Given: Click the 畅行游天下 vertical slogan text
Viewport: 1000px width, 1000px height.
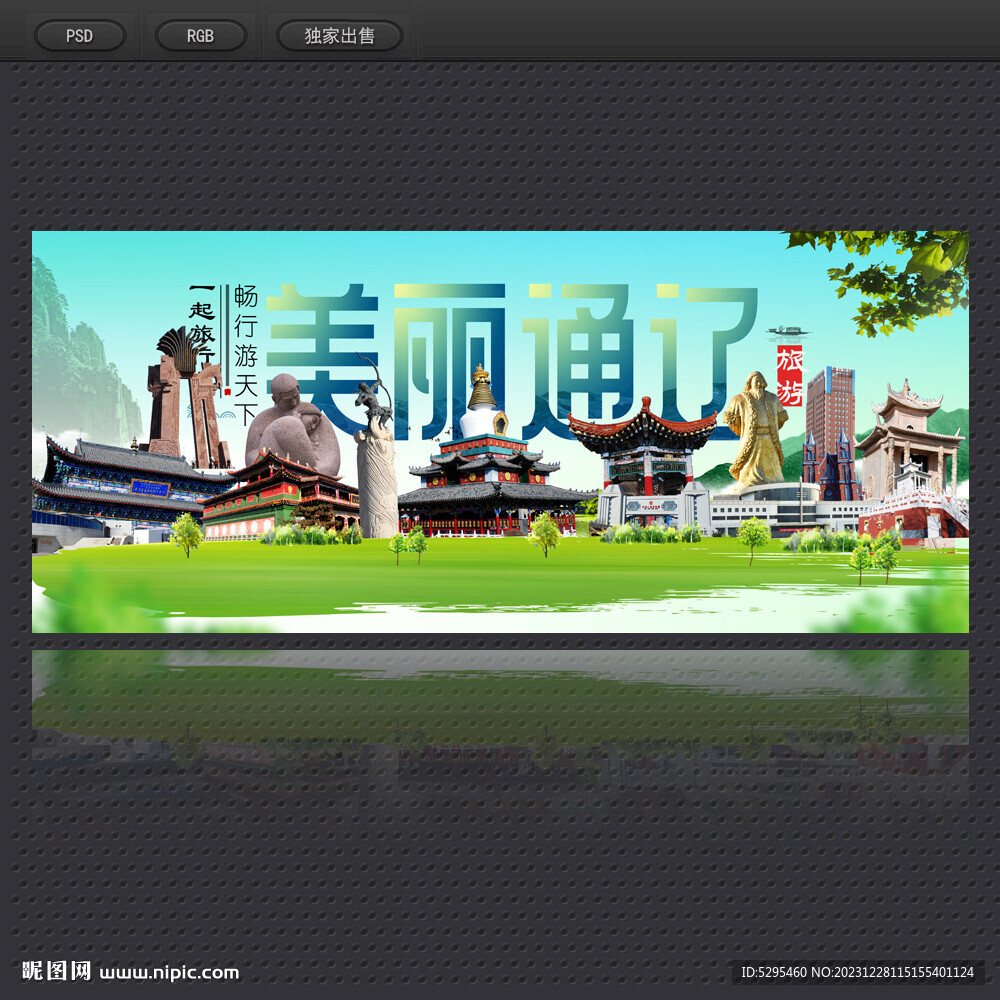Looking at the screenshot, I should [x=246, y=355].
